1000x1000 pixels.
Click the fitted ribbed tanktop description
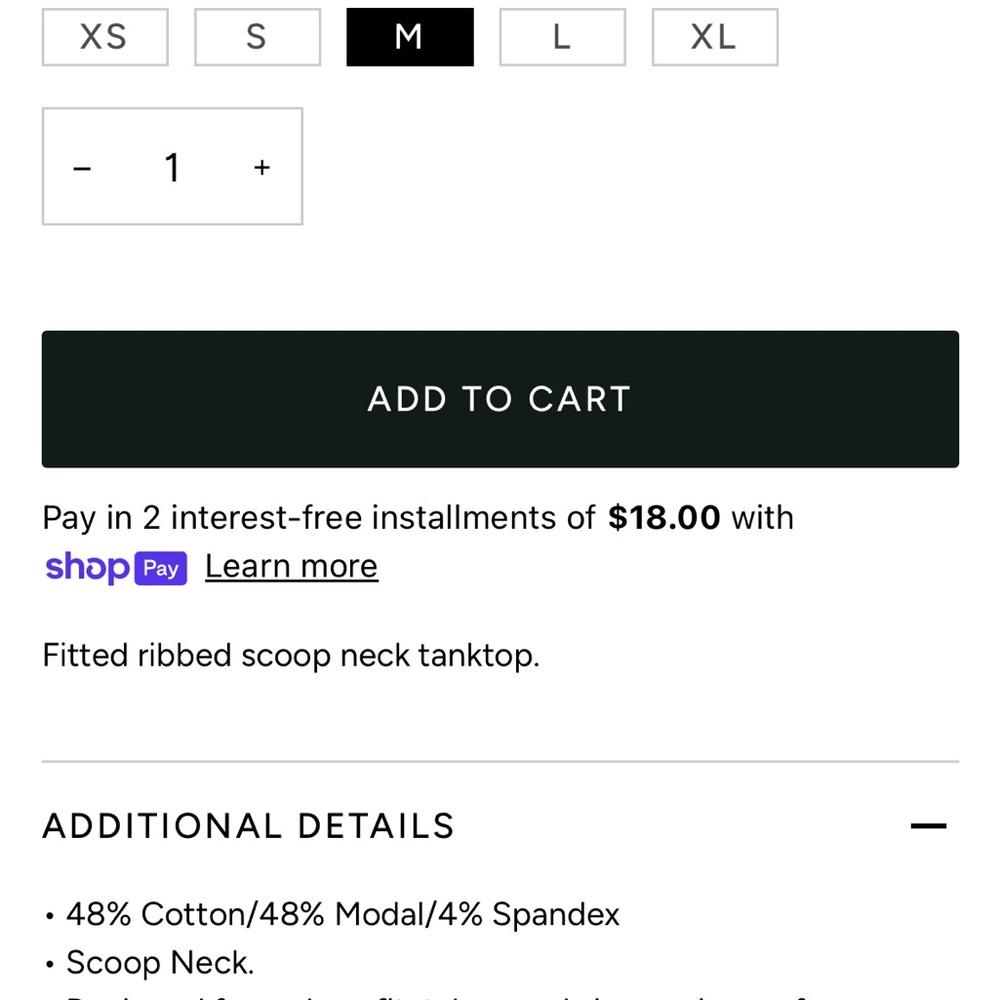pos(291,656)
